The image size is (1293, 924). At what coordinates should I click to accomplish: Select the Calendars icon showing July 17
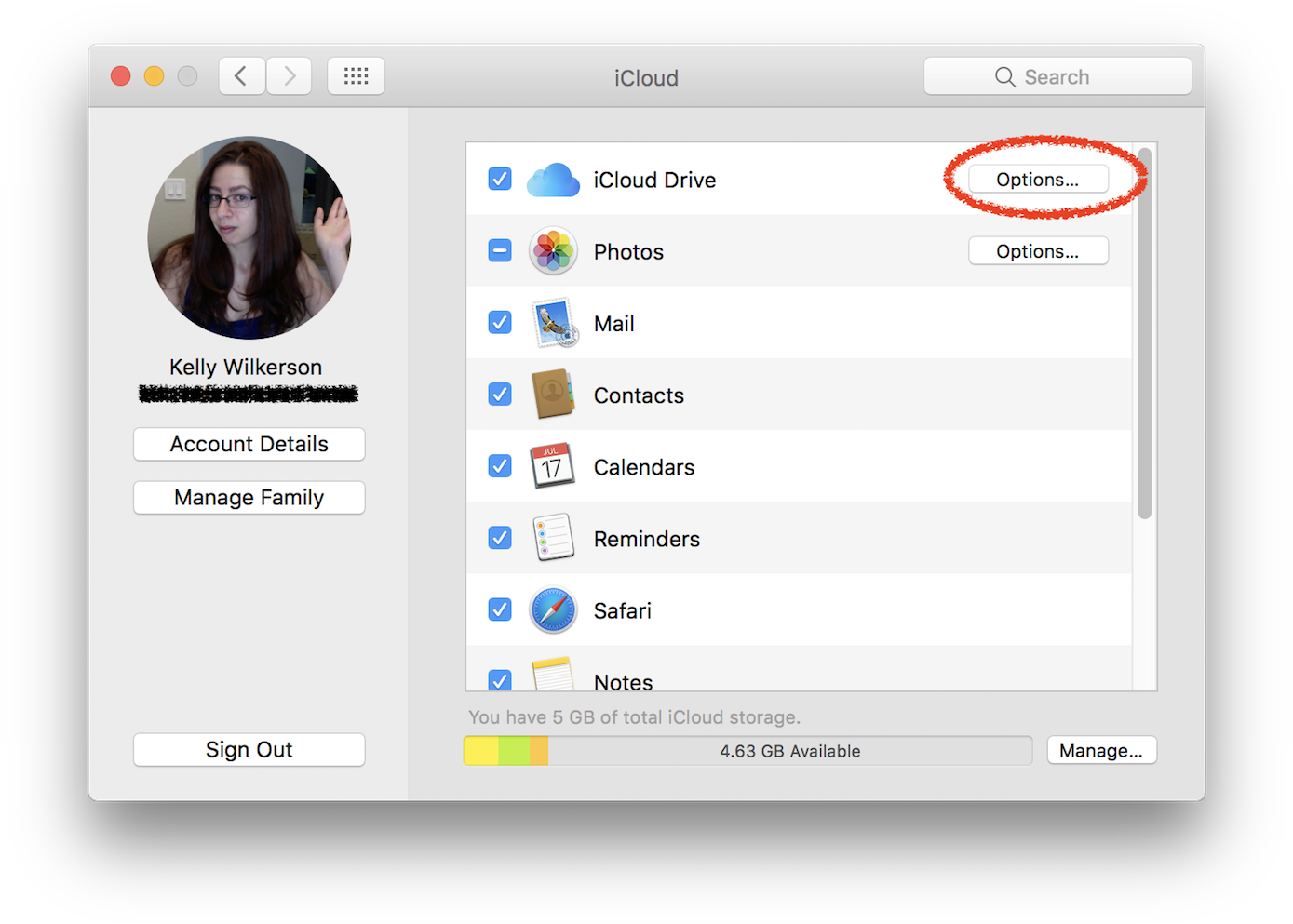pos(553,465)
